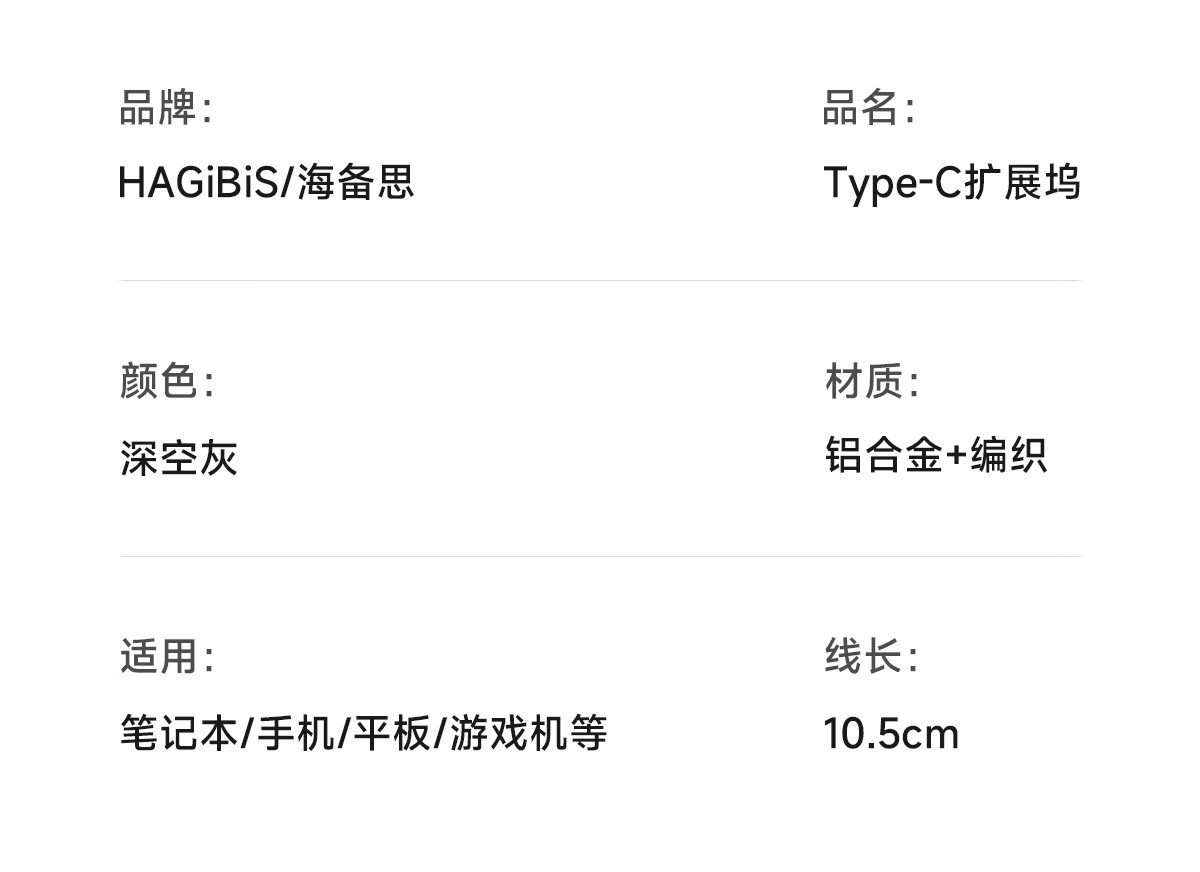Select the 深空灰 color value
Image resolution: width=1200 pixels, height=872 pixels.
tap(179, 458)
